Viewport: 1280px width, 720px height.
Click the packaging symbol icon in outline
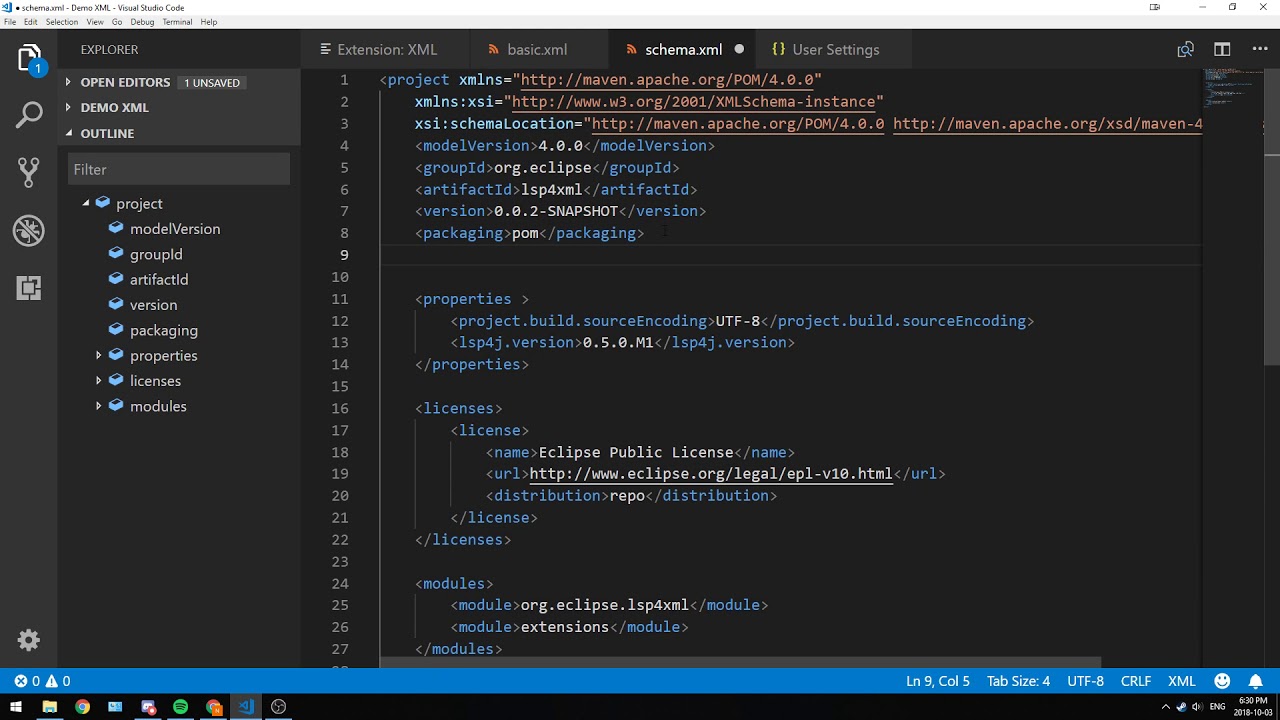click(116, 330)
